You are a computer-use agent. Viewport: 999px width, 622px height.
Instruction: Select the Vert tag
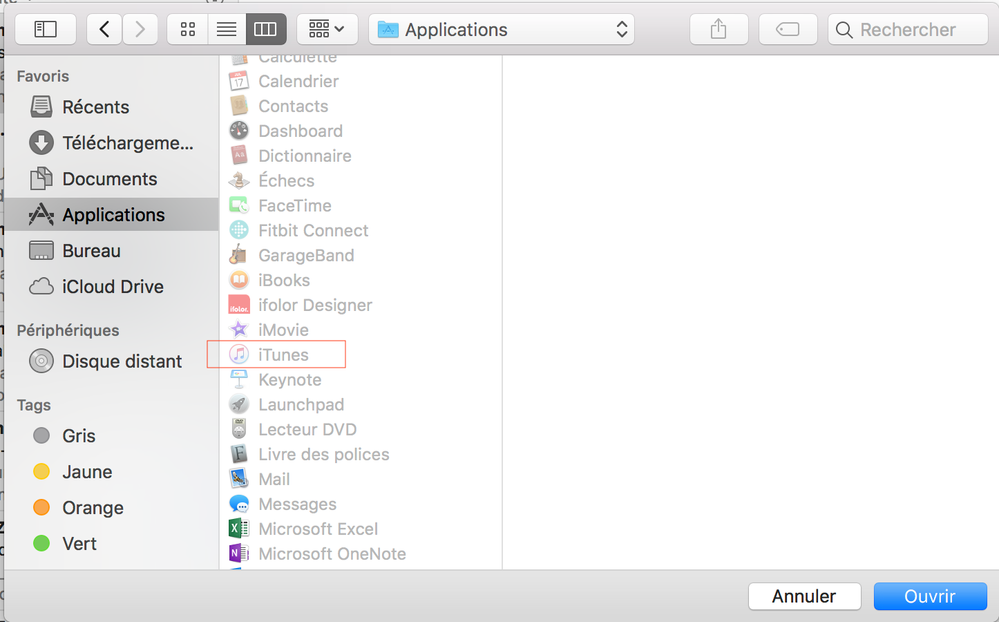click(x=111, y=544)
